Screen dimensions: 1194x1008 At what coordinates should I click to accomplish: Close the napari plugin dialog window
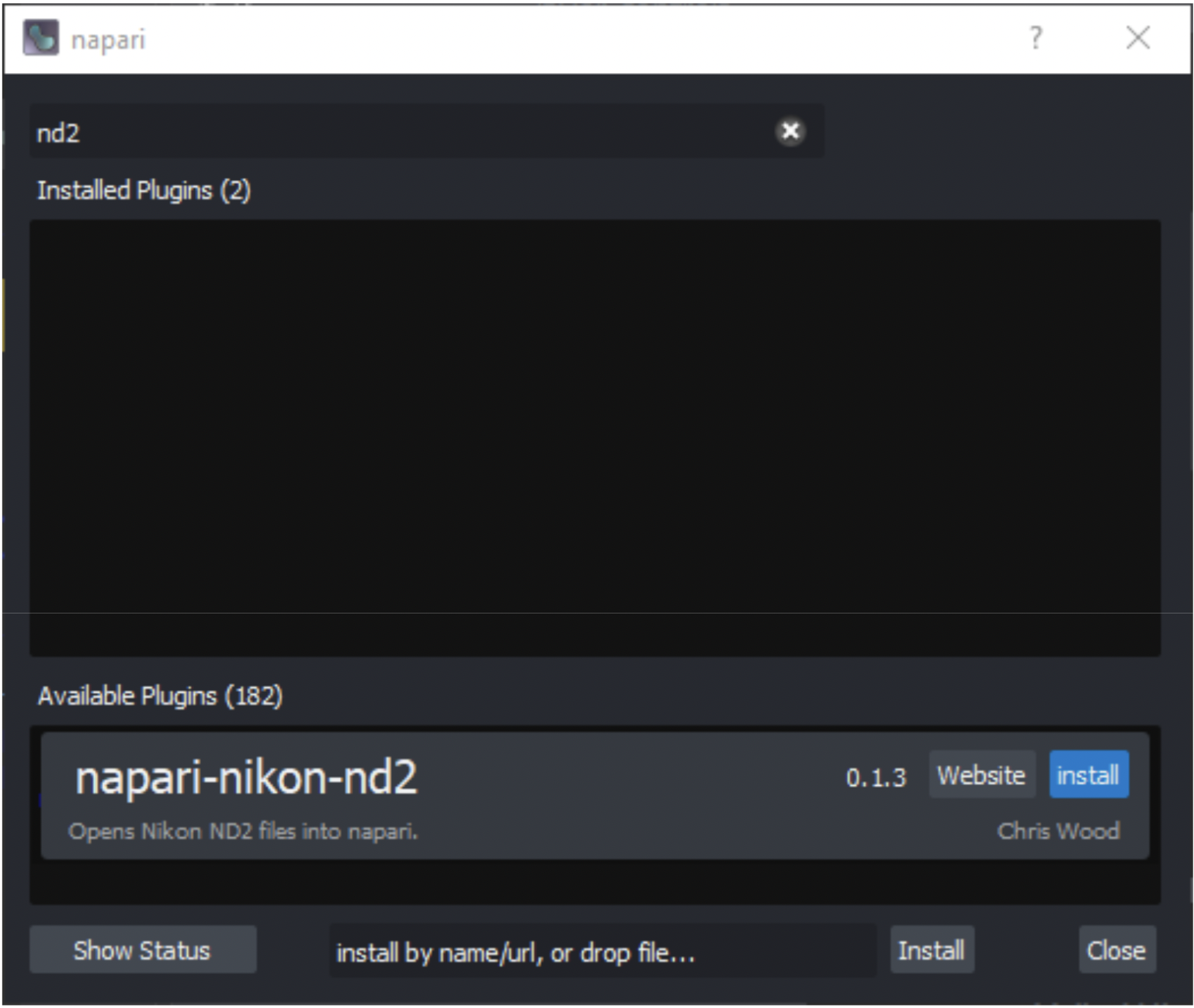coord(1137,37)
